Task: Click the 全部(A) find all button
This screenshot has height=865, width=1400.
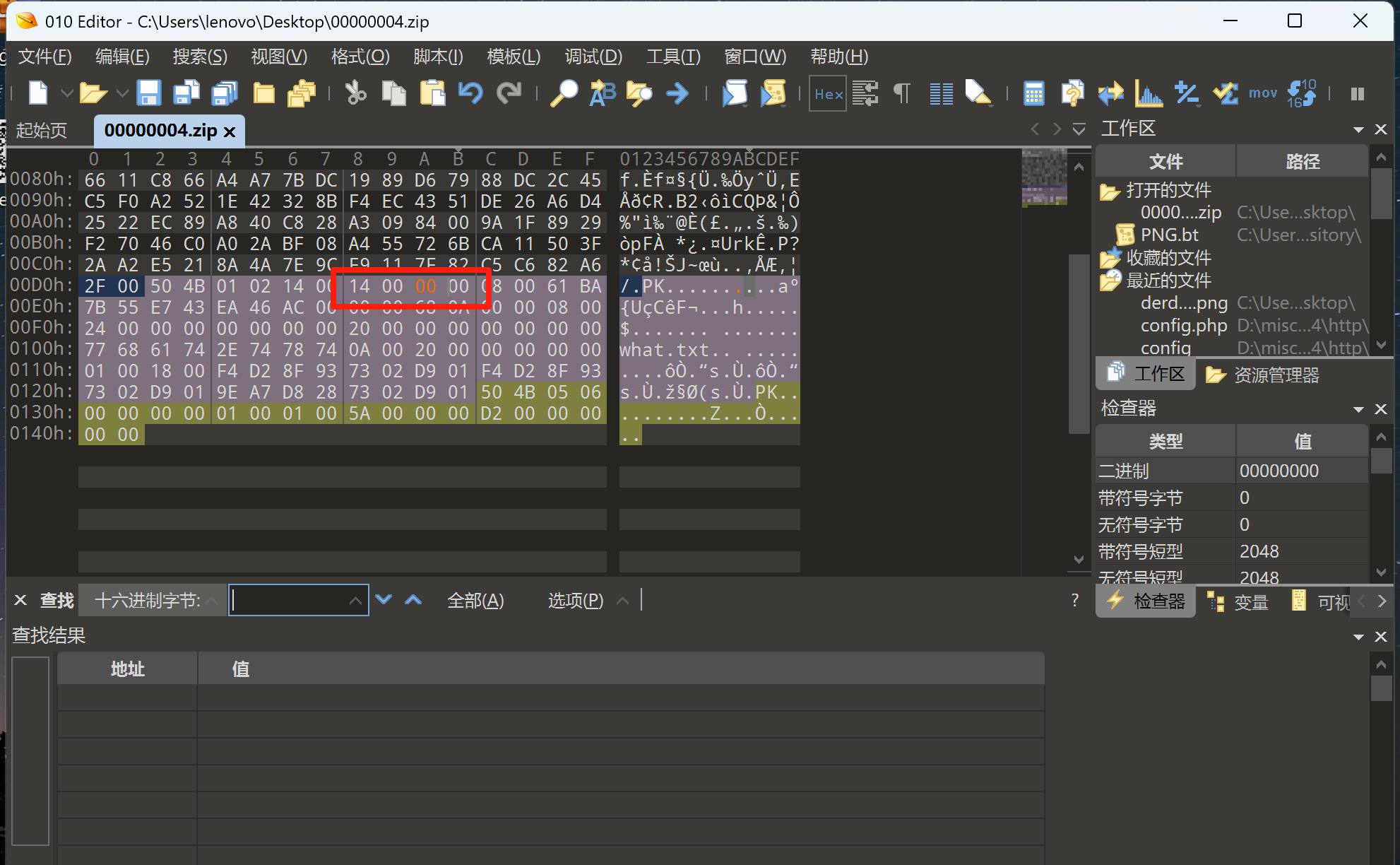Action: 475,601
